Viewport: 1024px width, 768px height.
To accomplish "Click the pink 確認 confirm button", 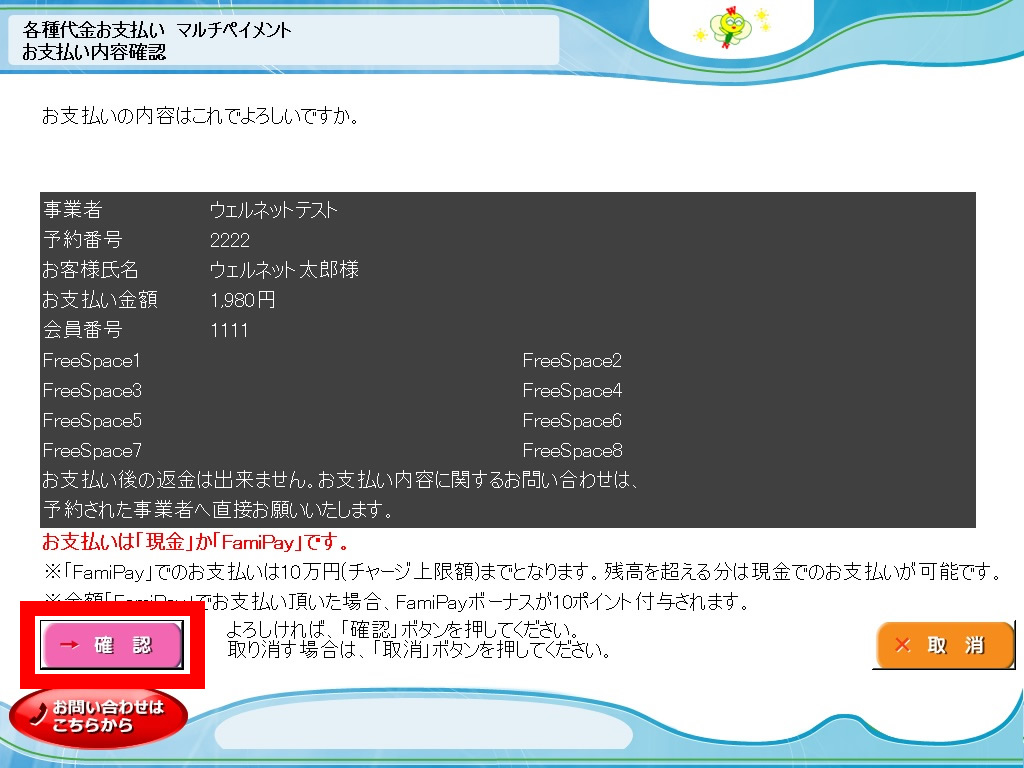I will [x=112, y=645].
